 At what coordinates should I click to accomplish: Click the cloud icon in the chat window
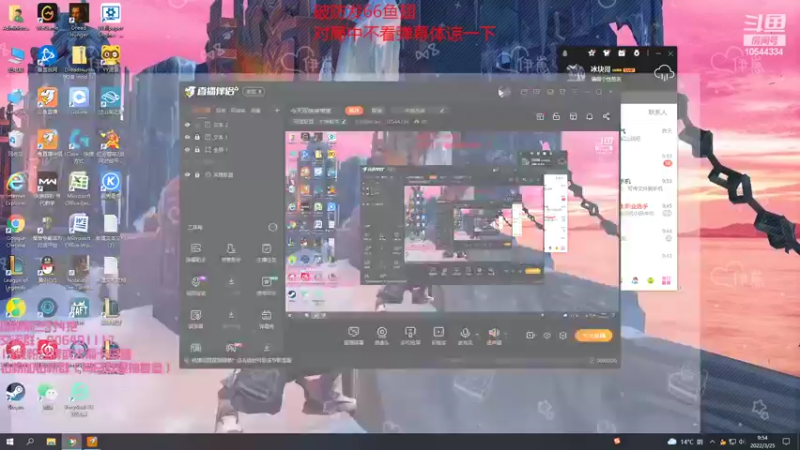pos(664,73)
